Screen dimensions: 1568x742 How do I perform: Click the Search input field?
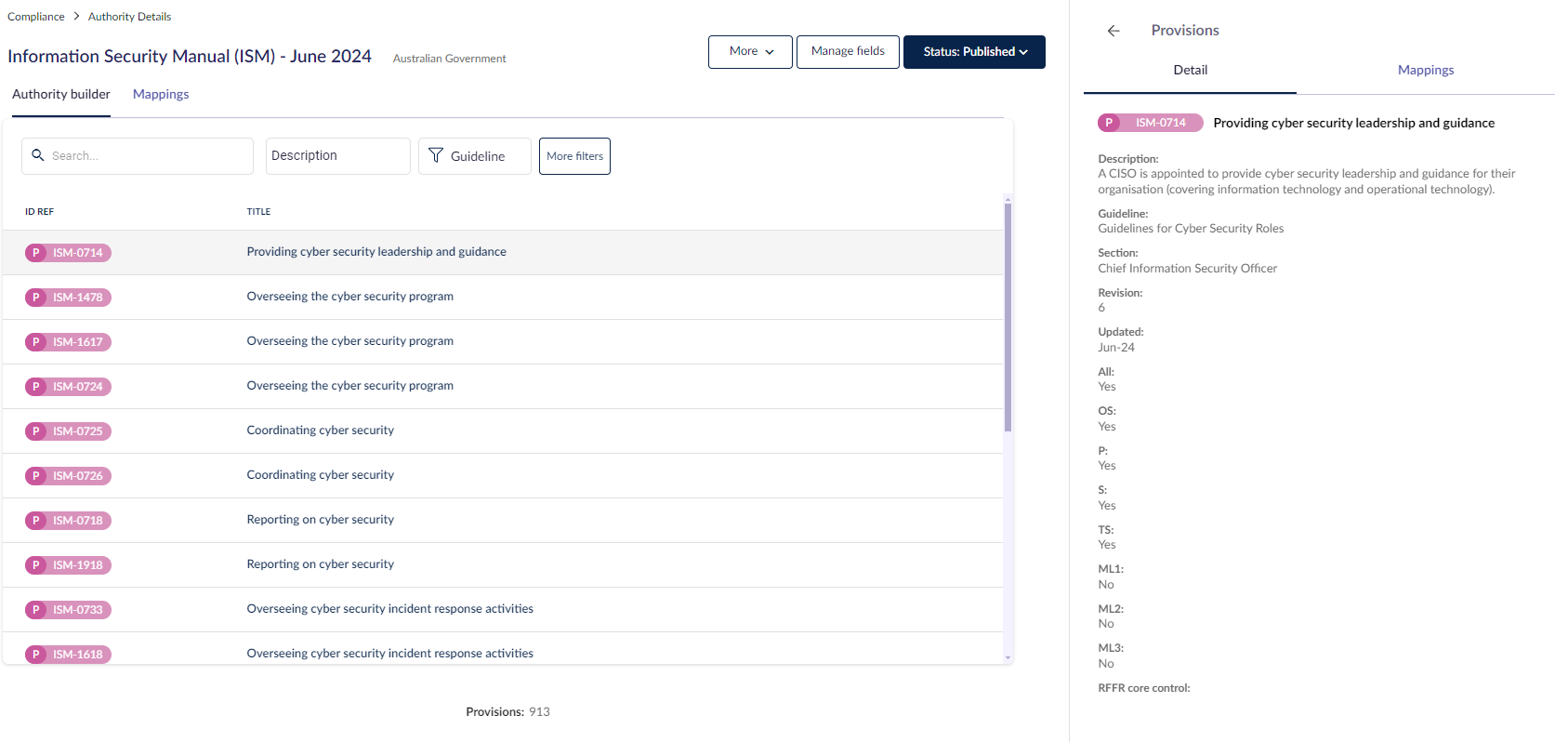[138, 156]
